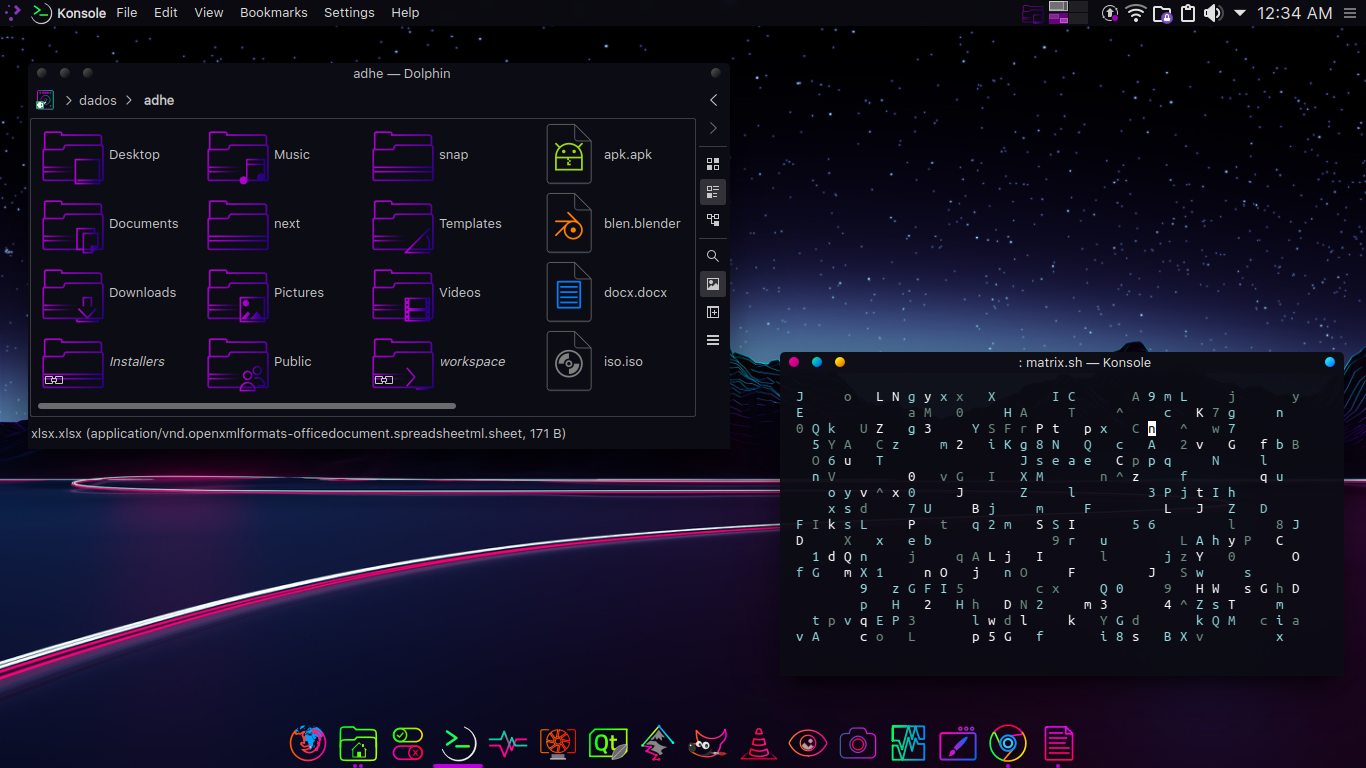Launch Firefox from the dock
Image resolution: width=1366 pixels, height=768 pixels.
308,742
